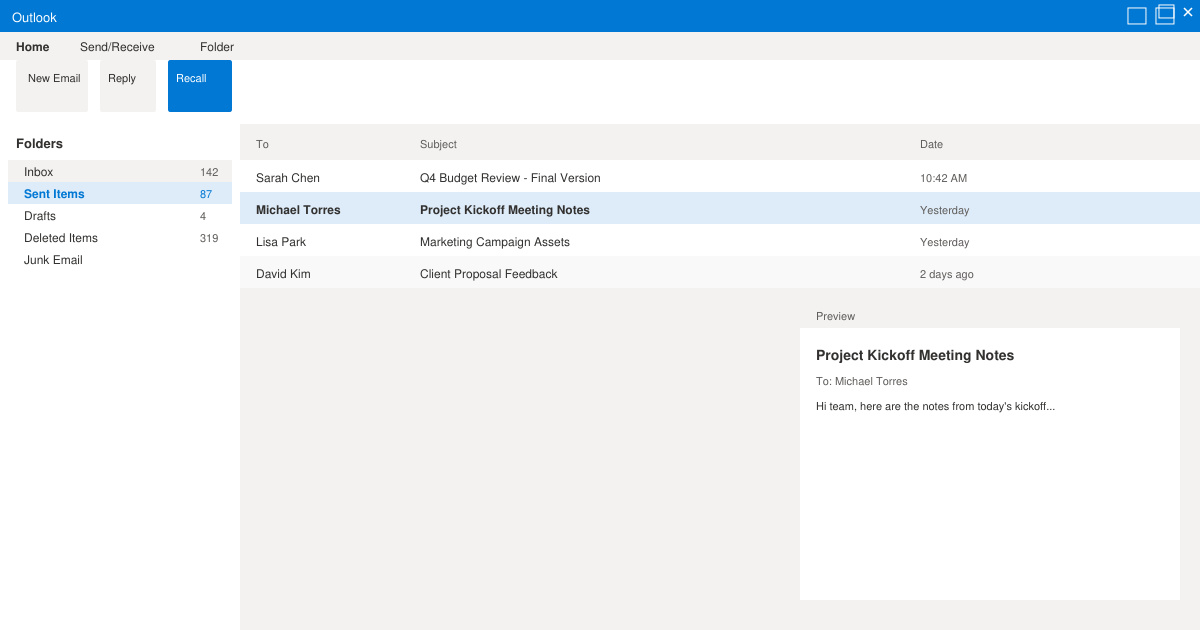Click the Reply button
Screen dimensions: 1200x630
(x=128, y=86)
